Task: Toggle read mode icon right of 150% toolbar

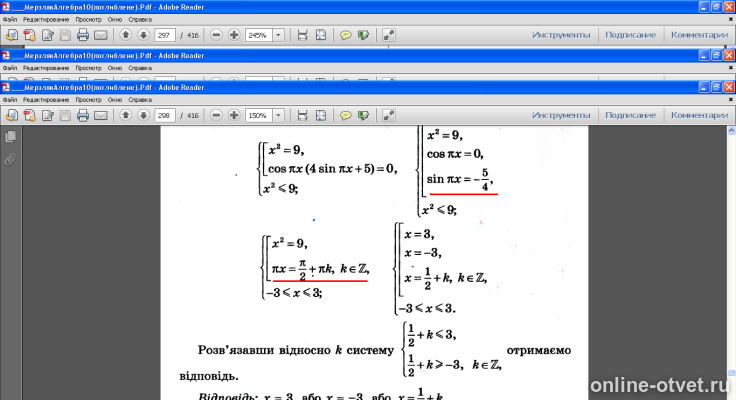Action: 389,115
